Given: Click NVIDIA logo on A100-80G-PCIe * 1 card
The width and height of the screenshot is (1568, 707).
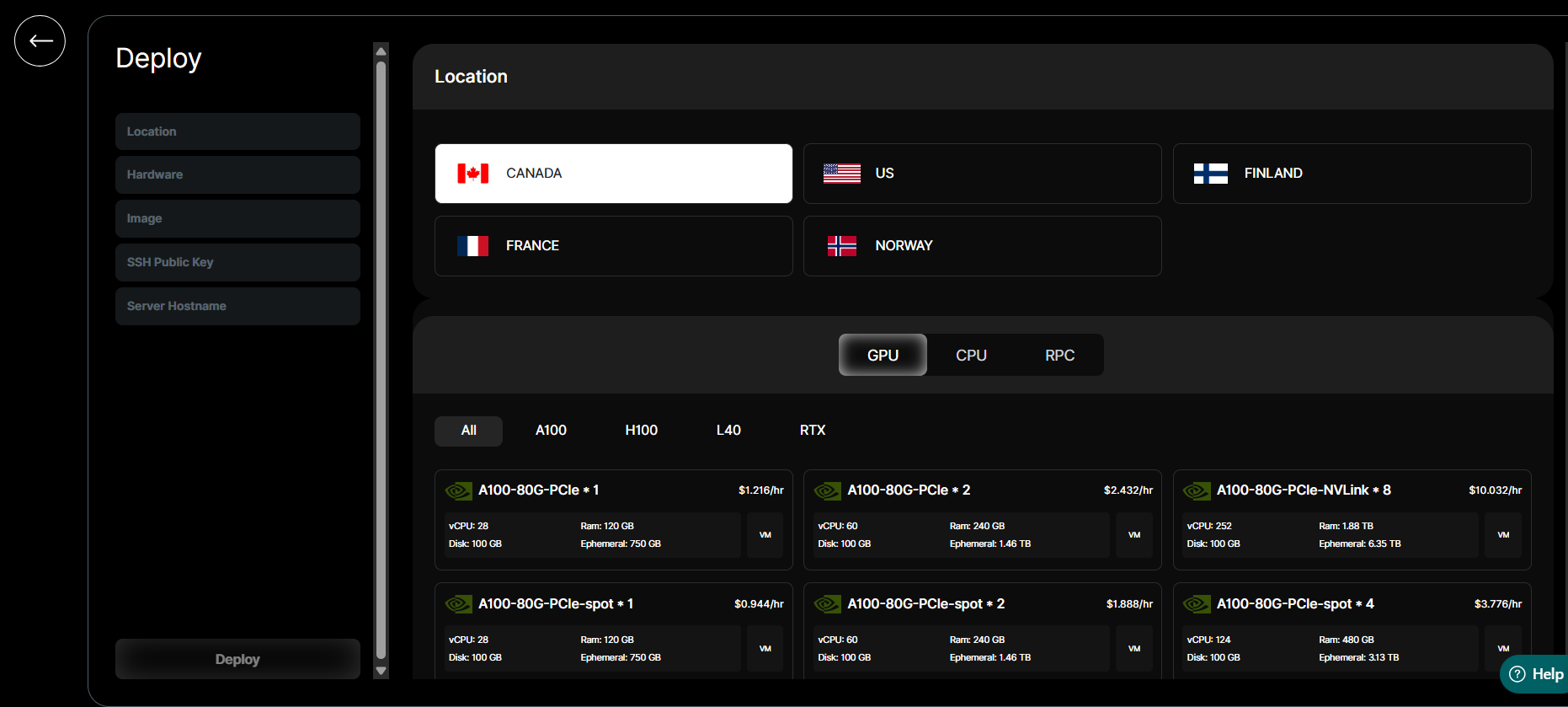Looking at the screenshot, I should coord(459,490).
